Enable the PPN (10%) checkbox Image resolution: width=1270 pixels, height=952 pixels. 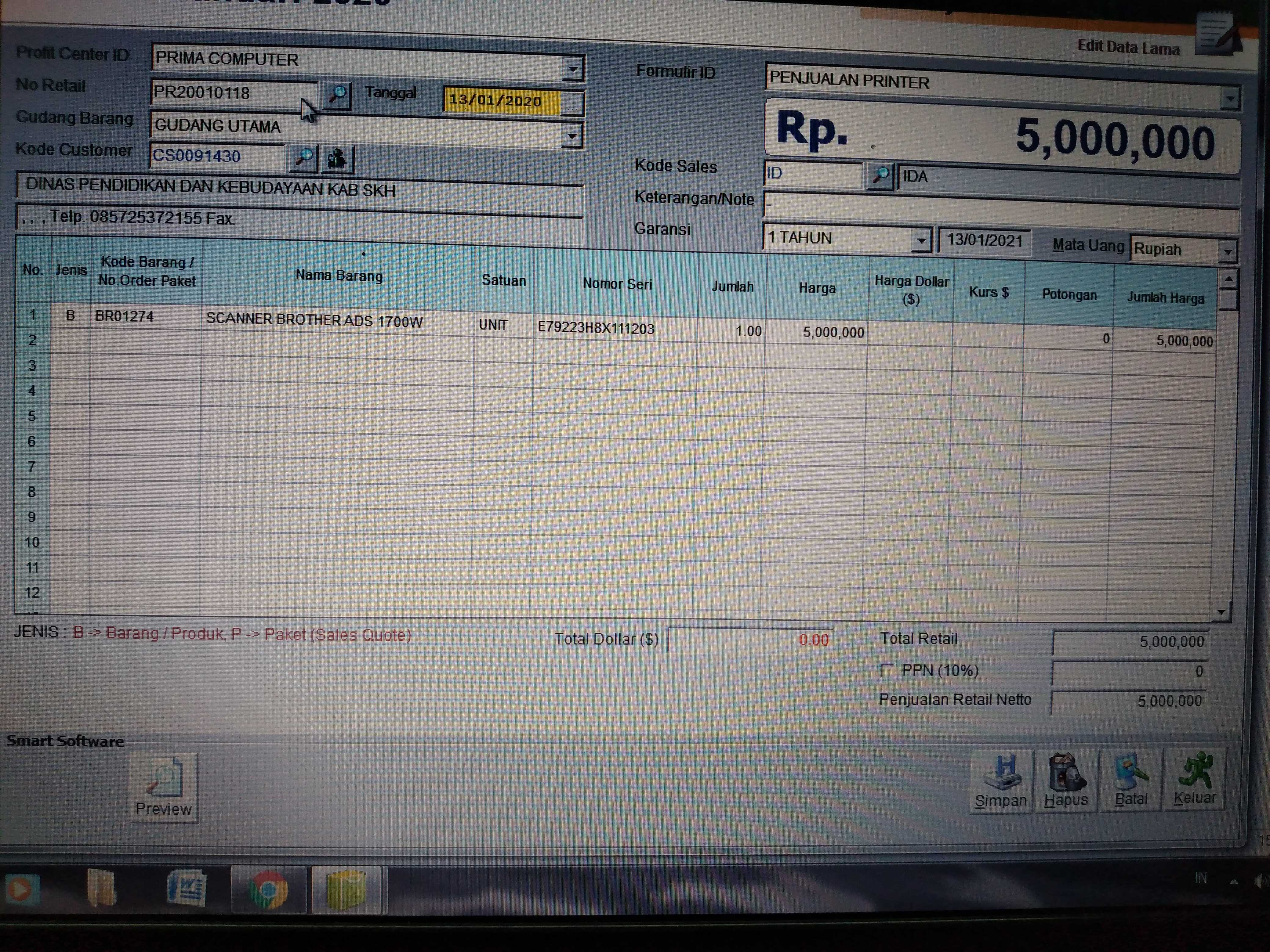pyautogui.click(x=887, y=670)
